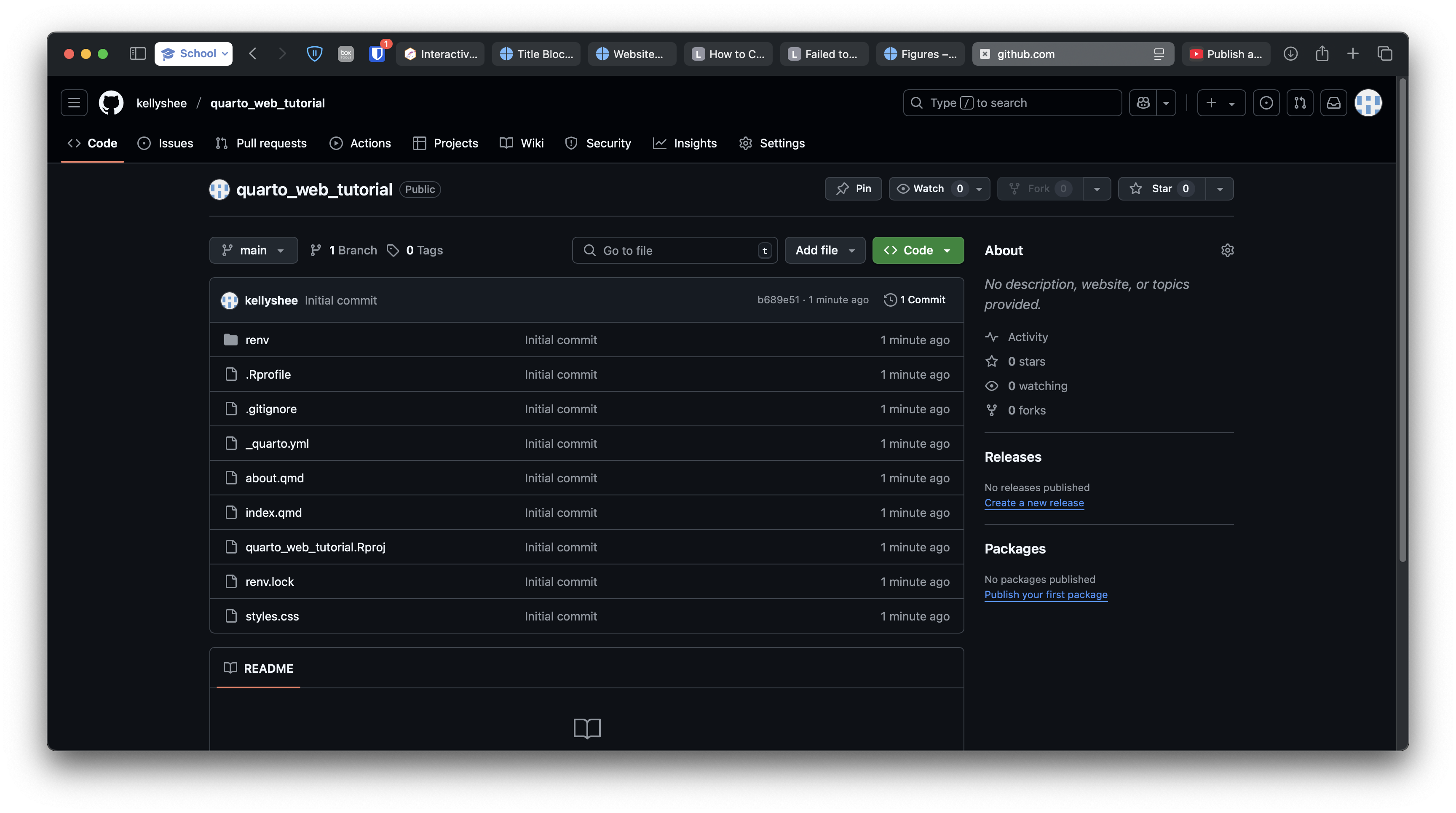This screenshot has width=1456, height=813.
Task: Open the repository Settings tab
Action: [x=771, y=143]
